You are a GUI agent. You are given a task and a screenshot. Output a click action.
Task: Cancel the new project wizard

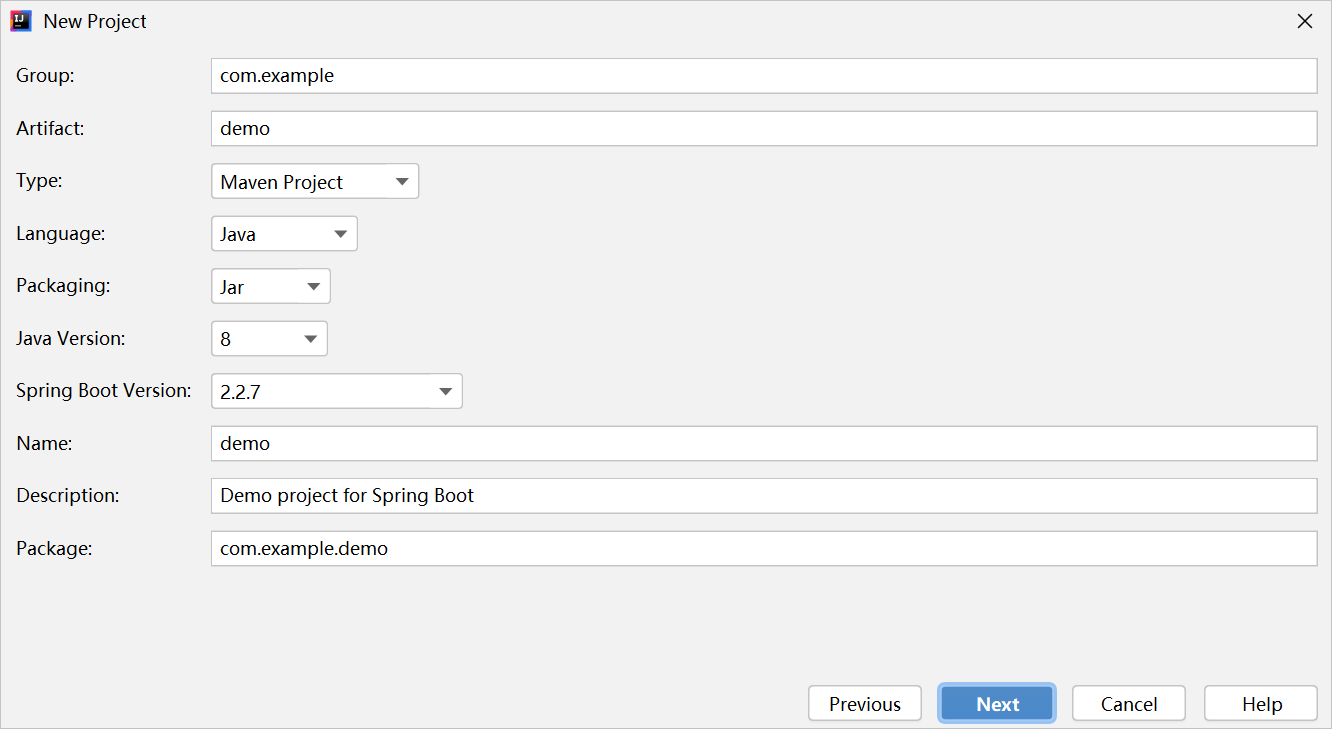point(1128,703)
